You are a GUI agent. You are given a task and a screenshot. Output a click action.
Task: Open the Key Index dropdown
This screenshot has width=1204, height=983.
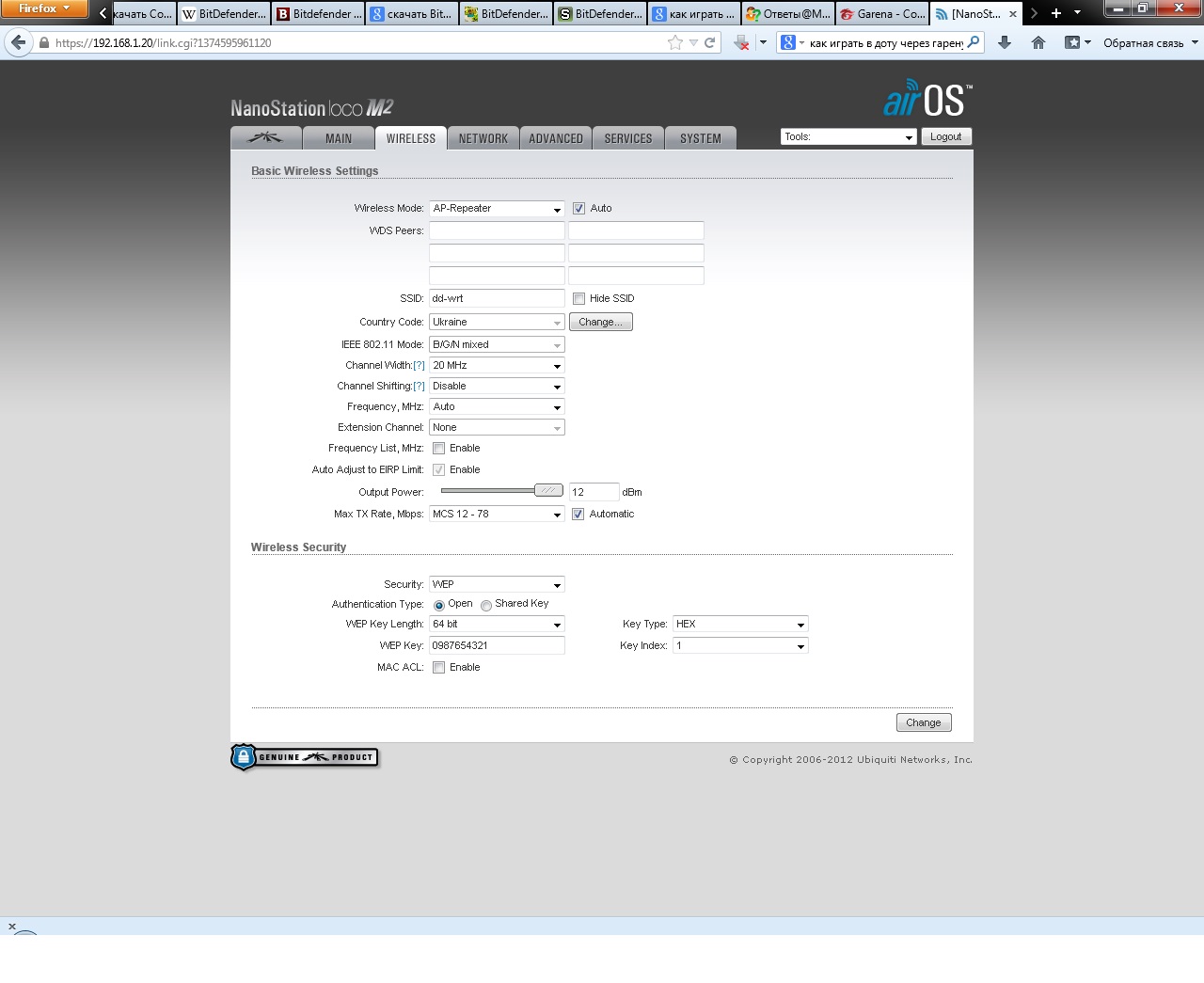click(x=740, y=646)
